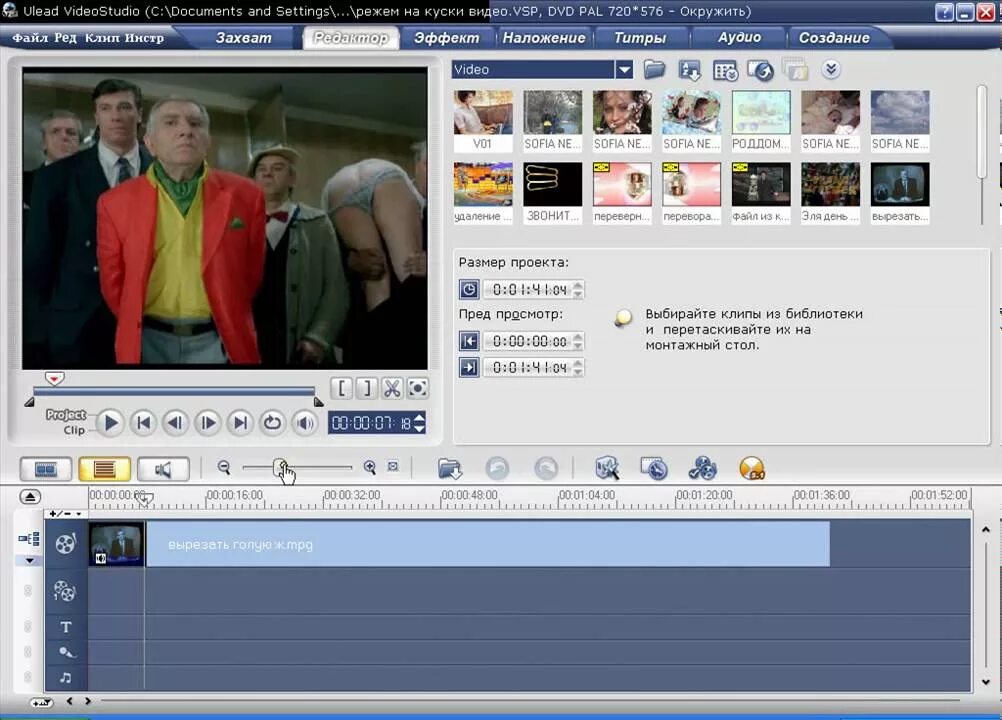Switch to the Наложение step tab
The image size is (1002, 720).
tap(544, 38)
